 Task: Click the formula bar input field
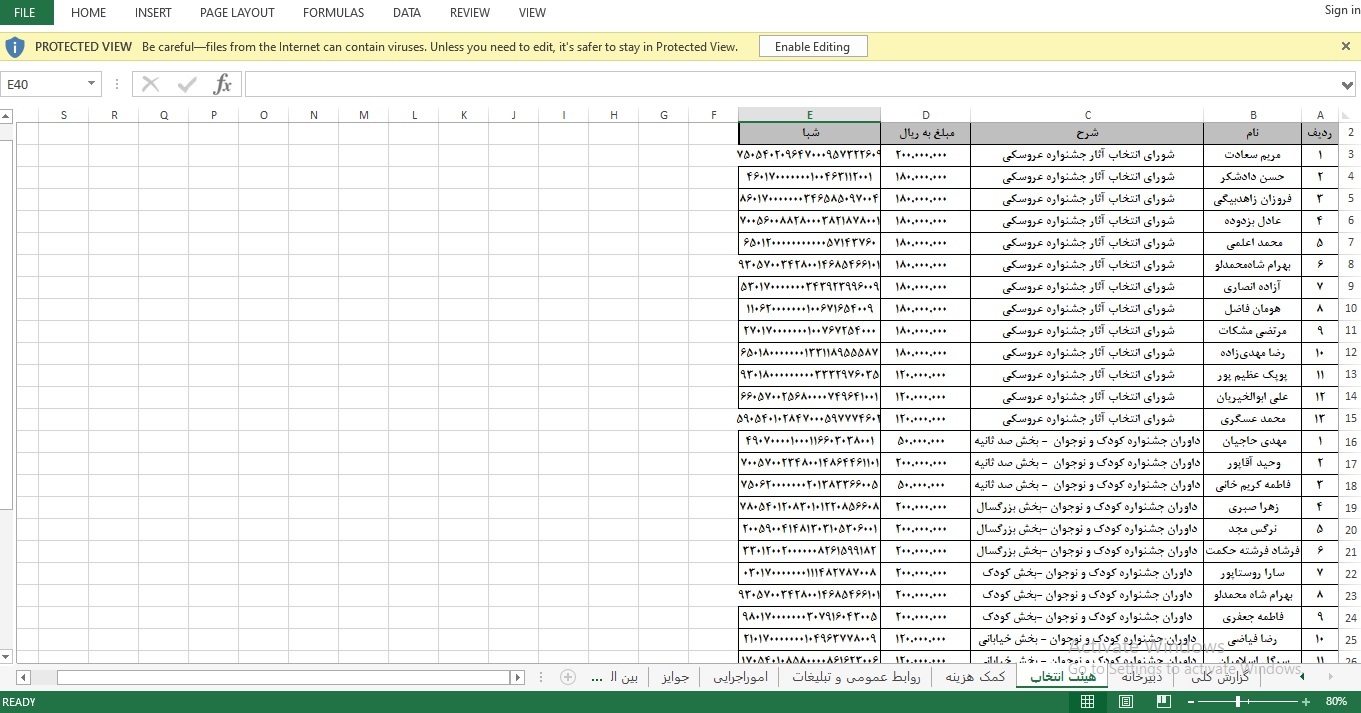click(790, 85)
